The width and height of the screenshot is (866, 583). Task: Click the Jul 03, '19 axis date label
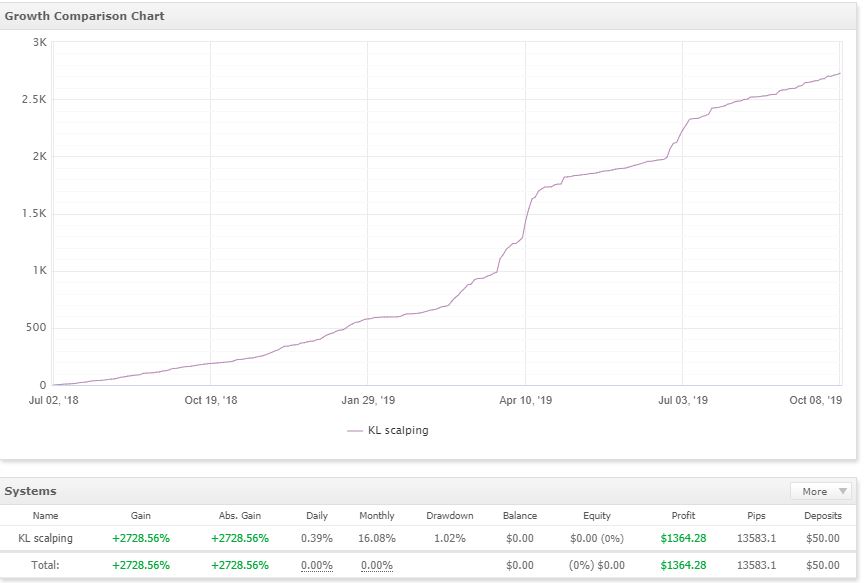click(682, 400)
